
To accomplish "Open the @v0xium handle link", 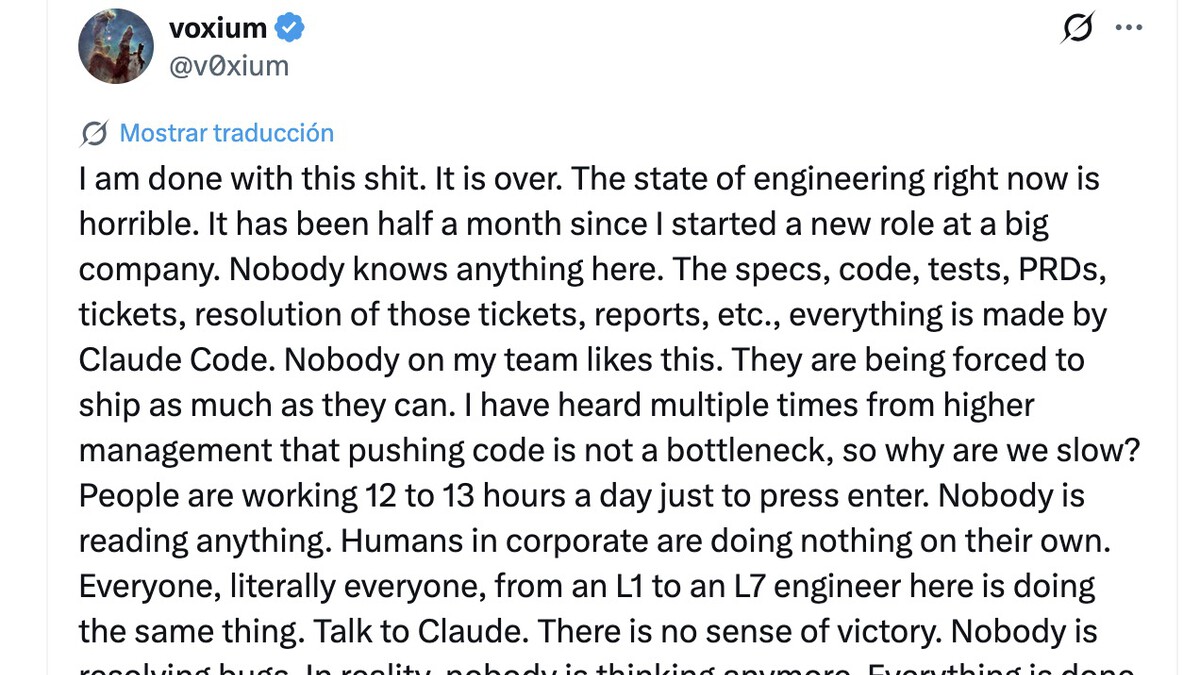I will 228,66.
